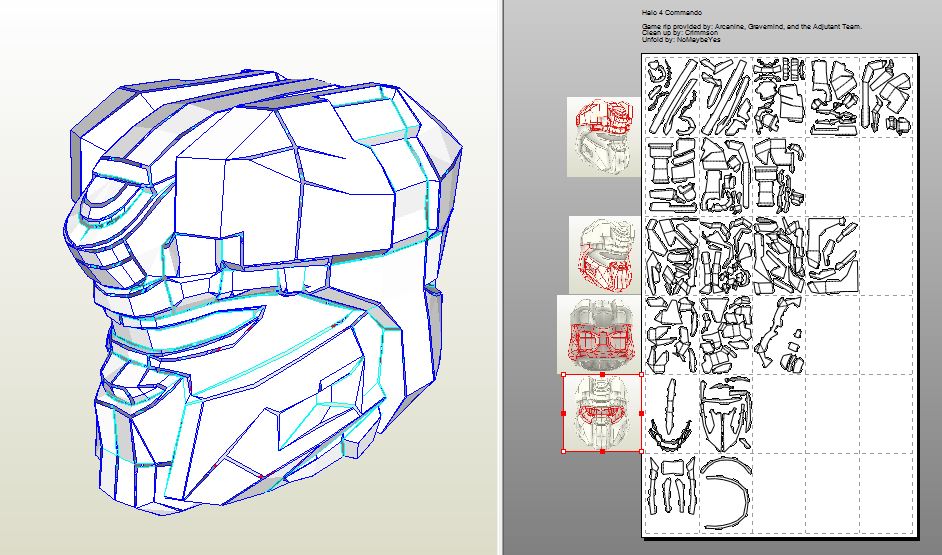Select the 3D helmet model in the left view

(x=261, y=291)
